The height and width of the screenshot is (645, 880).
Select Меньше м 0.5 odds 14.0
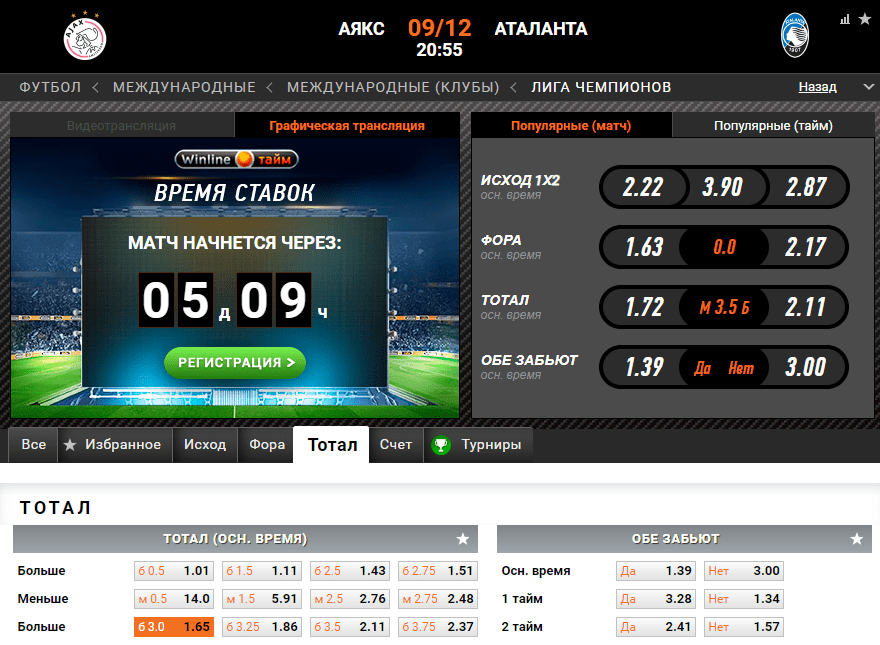tap(174, 599)
